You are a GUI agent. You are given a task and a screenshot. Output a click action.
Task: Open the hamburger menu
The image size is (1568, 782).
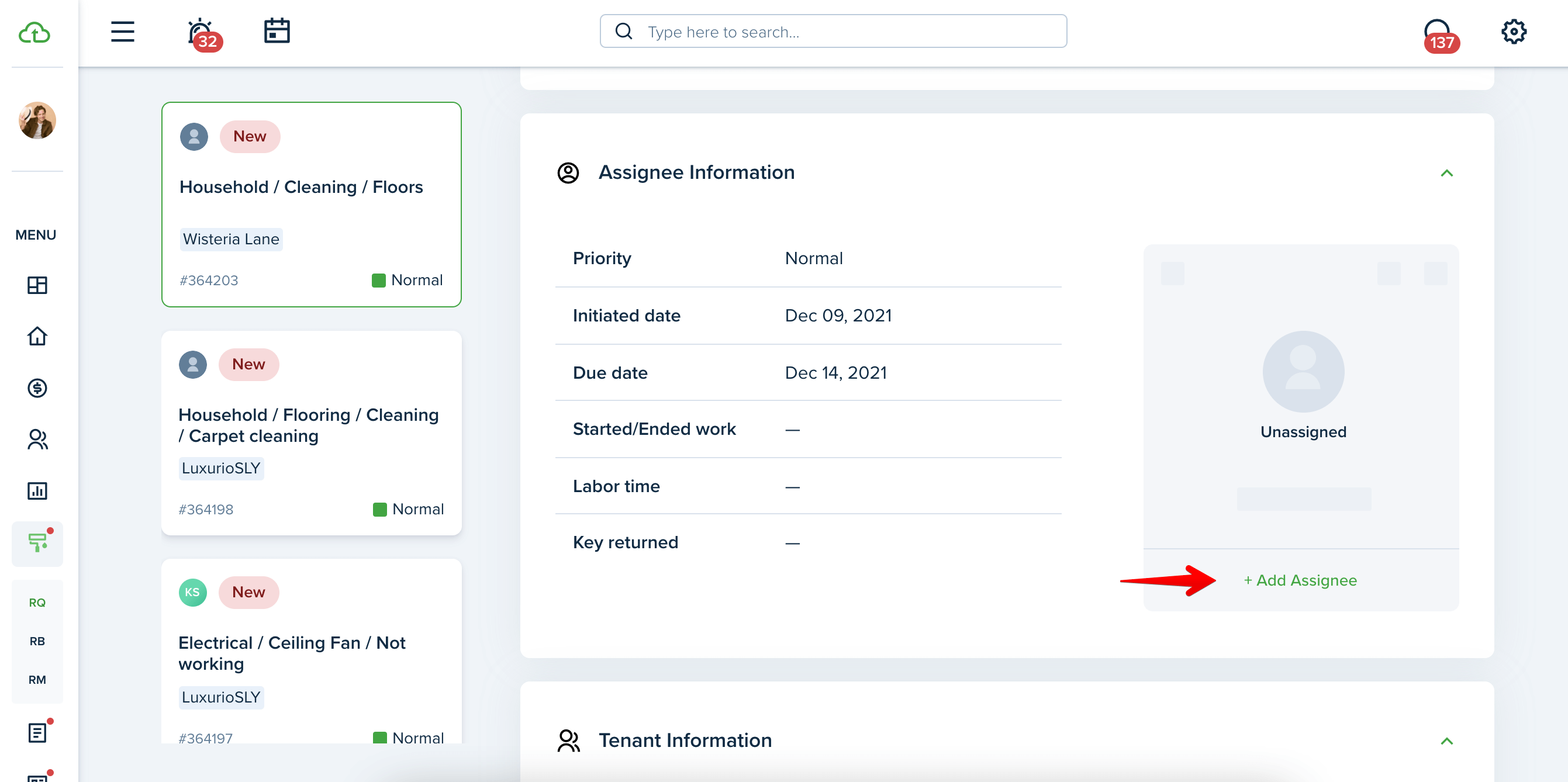(x=122, y=32)
